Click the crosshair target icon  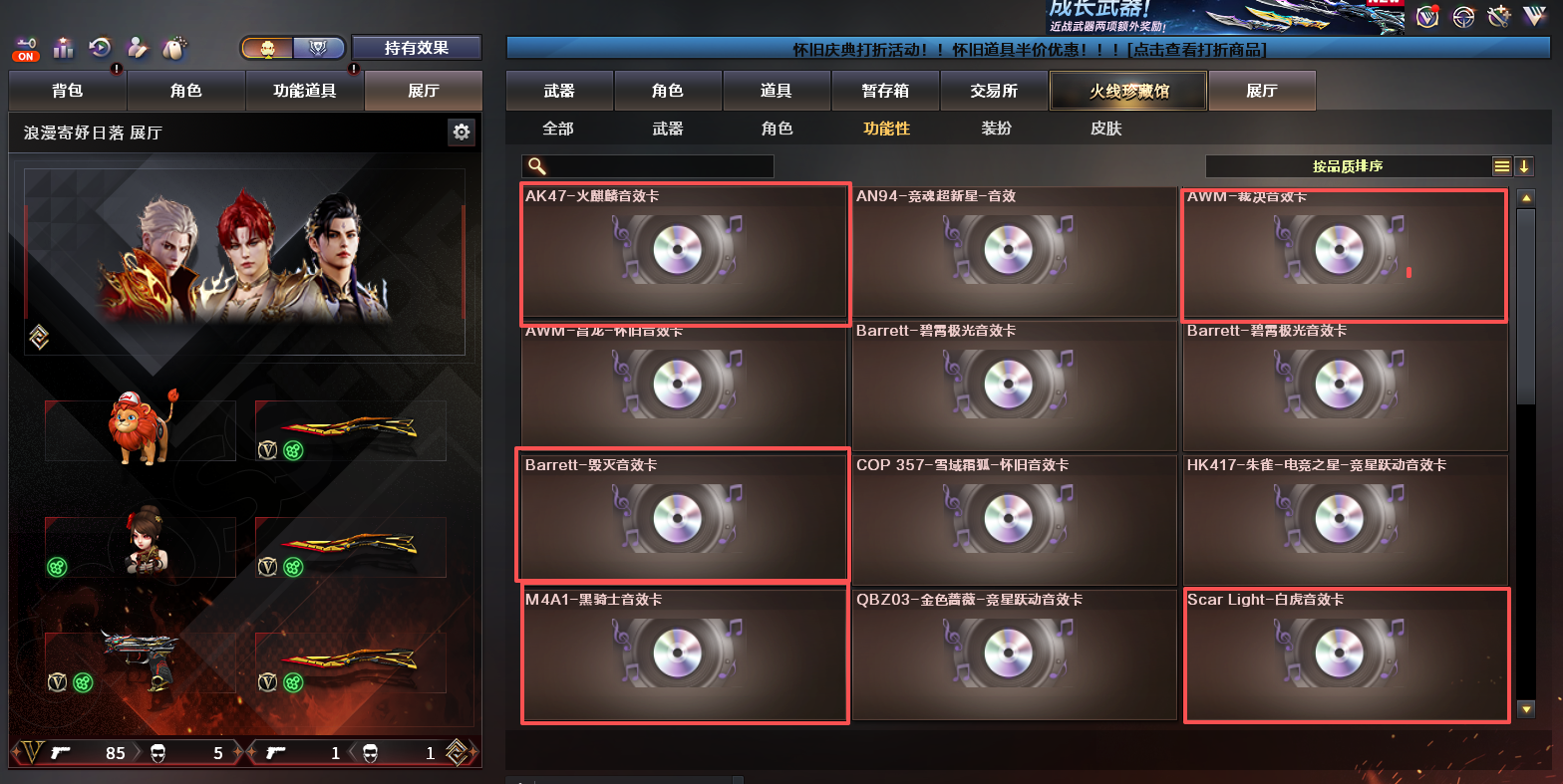tap(1463, 17)
